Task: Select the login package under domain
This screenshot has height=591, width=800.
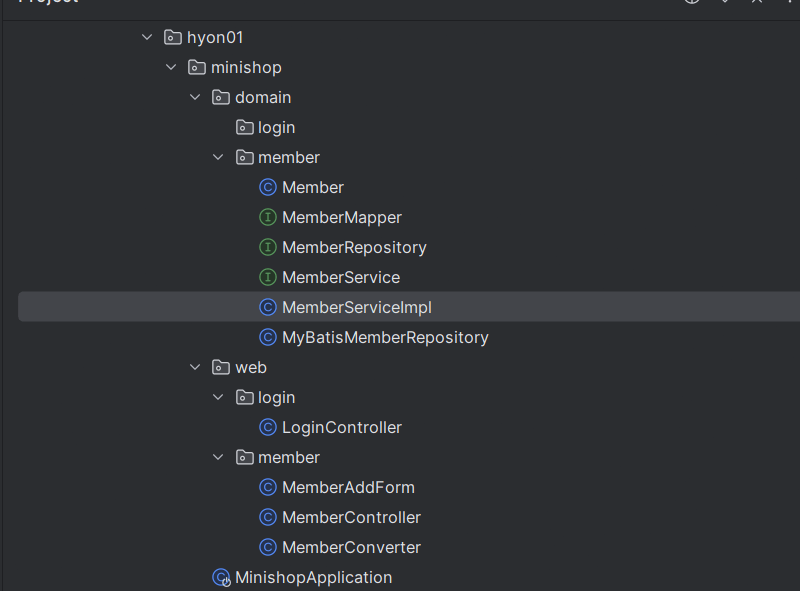Action: pos(276,128)
